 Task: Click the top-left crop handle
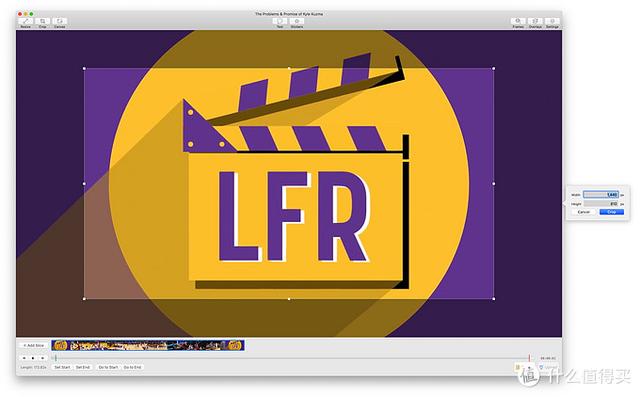[x=84, y=69]
